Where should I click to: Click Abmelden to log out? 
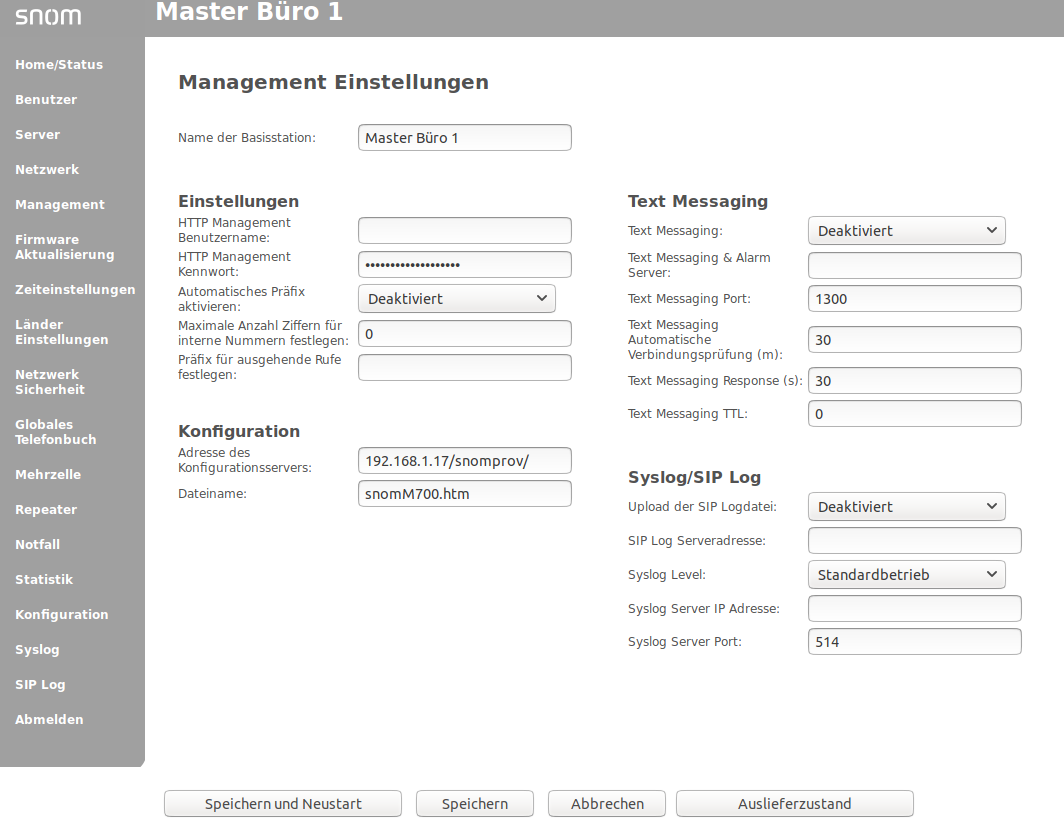click(x=49, y=720)
